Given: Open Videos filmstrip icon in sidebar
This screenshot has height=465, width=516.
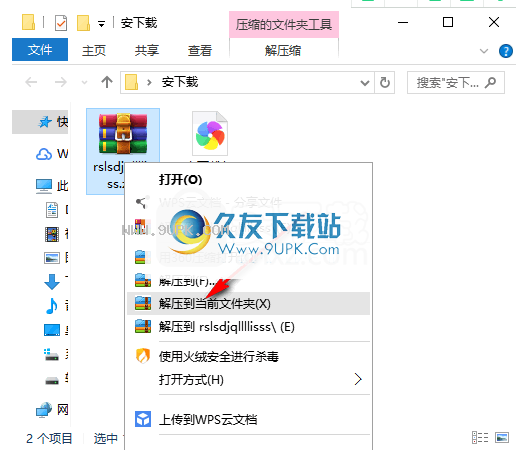Looking at the screenshot, I should coord(52,234).
